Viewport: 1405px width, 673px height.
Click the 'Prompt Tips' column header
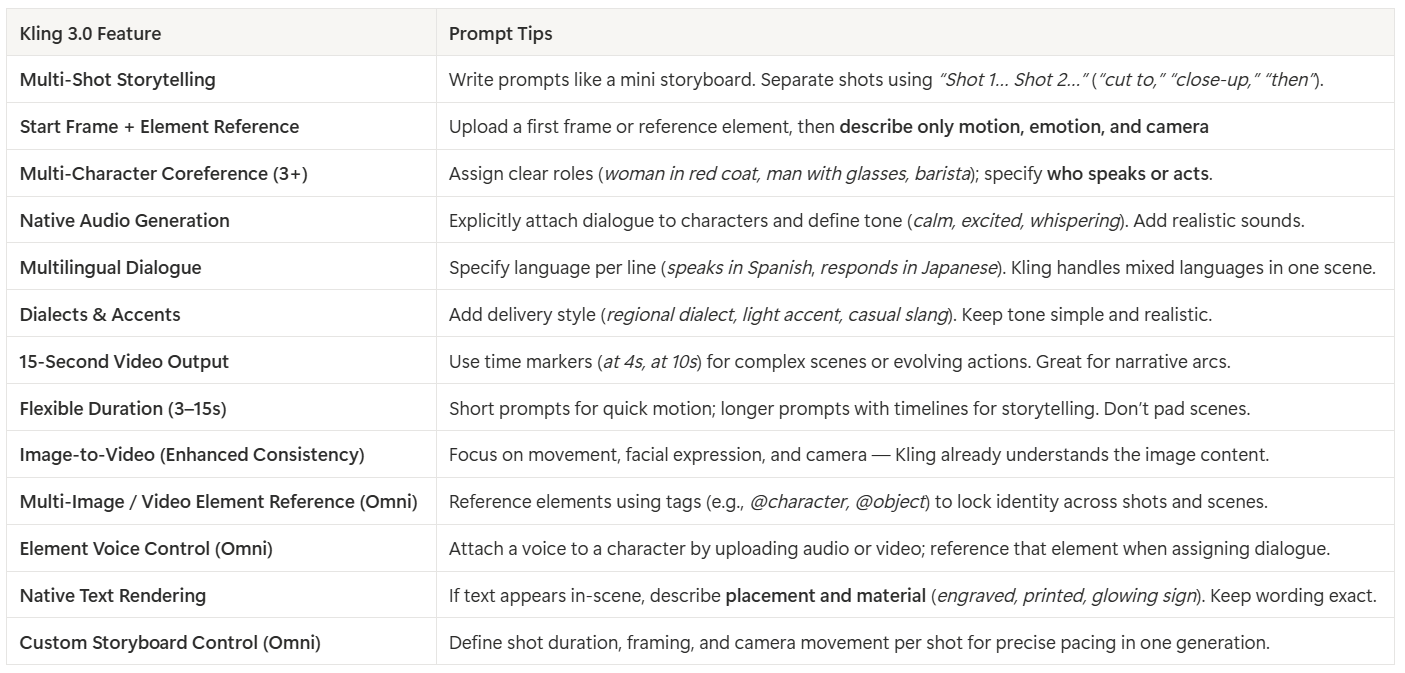(x=500, y=34)
